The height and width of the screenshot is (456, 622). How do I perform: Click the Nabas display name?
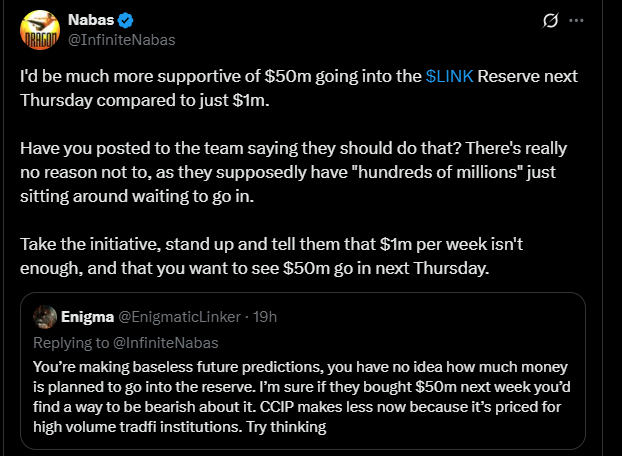pos(91,20)
